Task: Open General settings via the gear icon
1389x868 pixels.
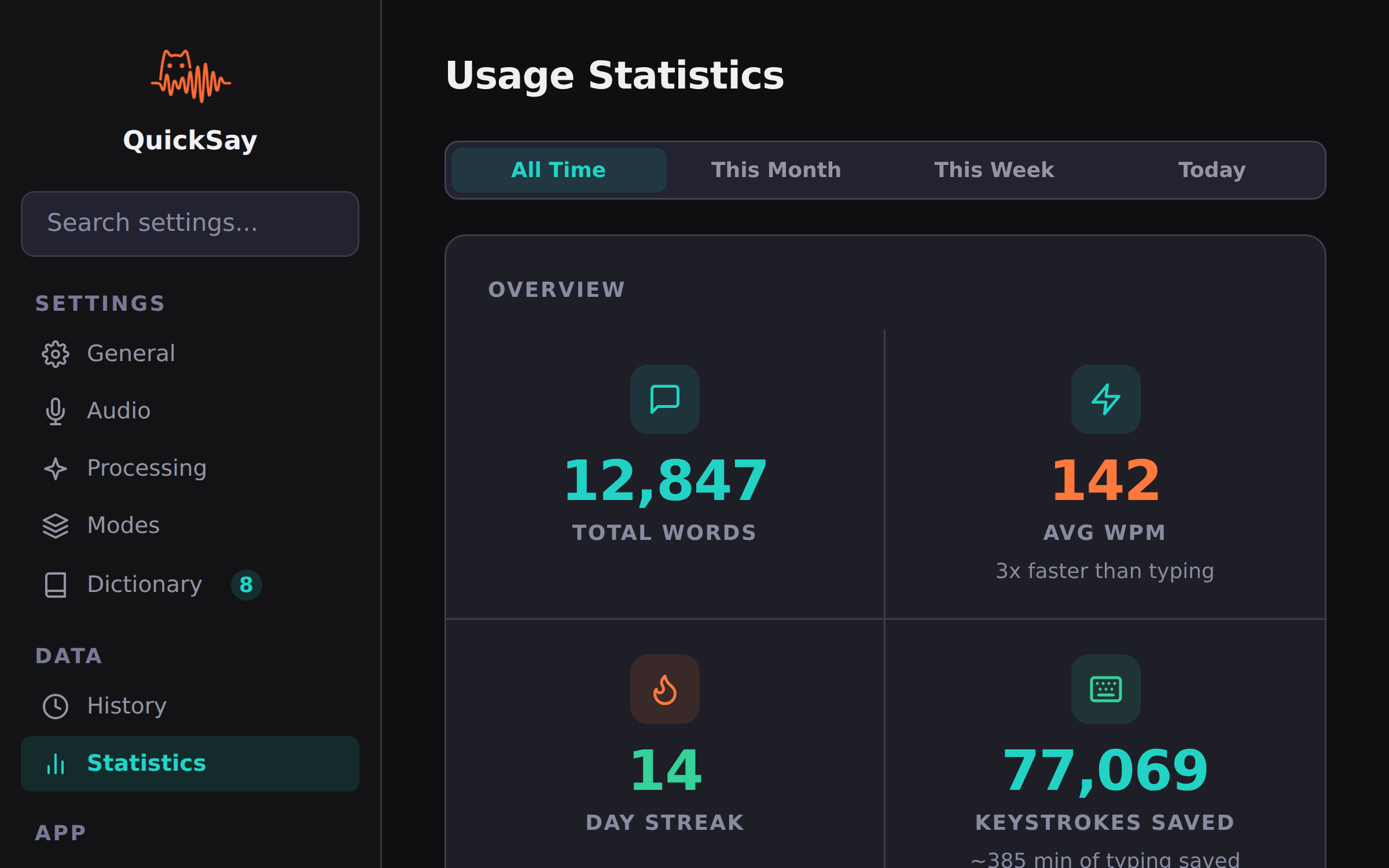Action: click(56, 354)
